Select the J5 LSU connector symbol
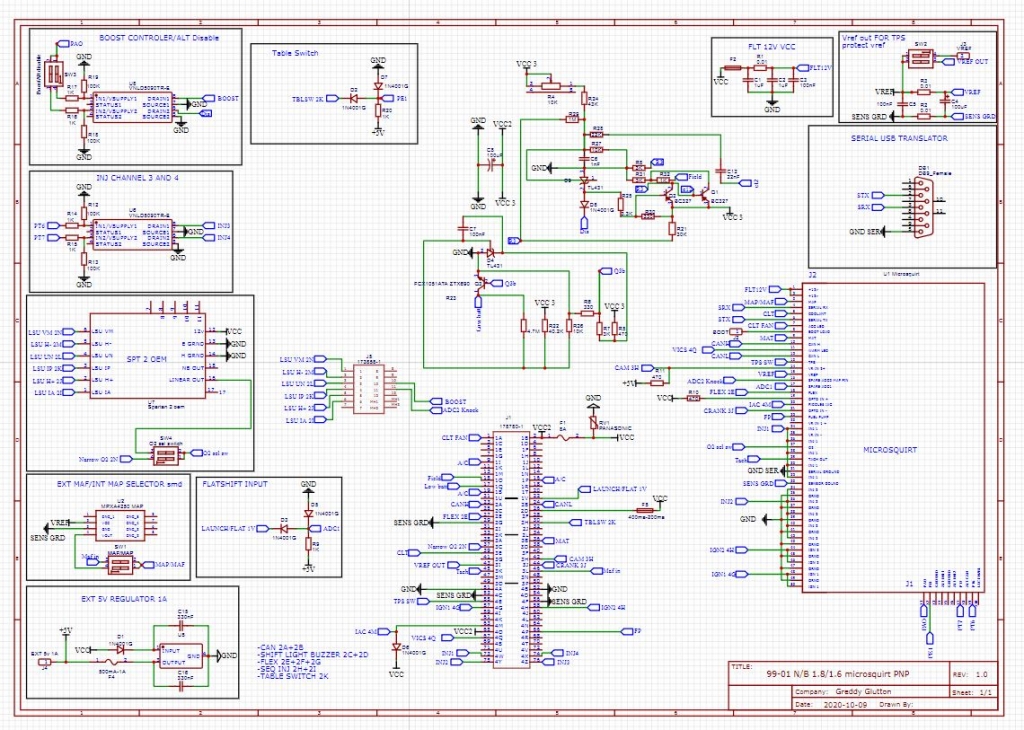The height and width of the screenshot is (730, 1024). click(x=368, y=389)
